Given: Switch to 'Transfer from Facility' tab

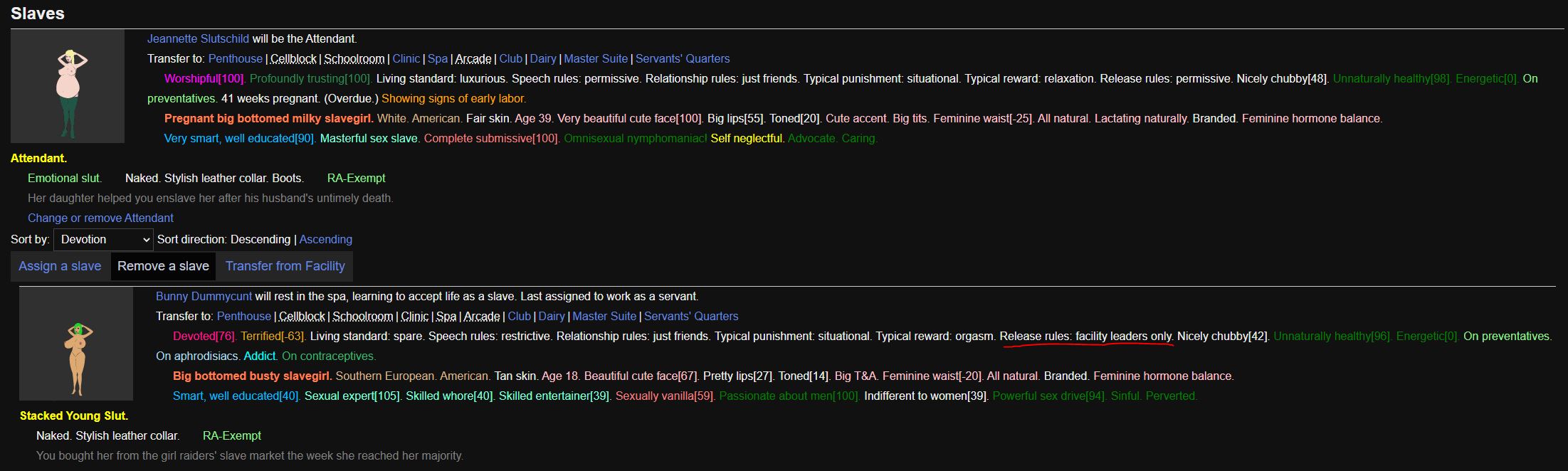Looking at the screenshot, I should [285, 266].
